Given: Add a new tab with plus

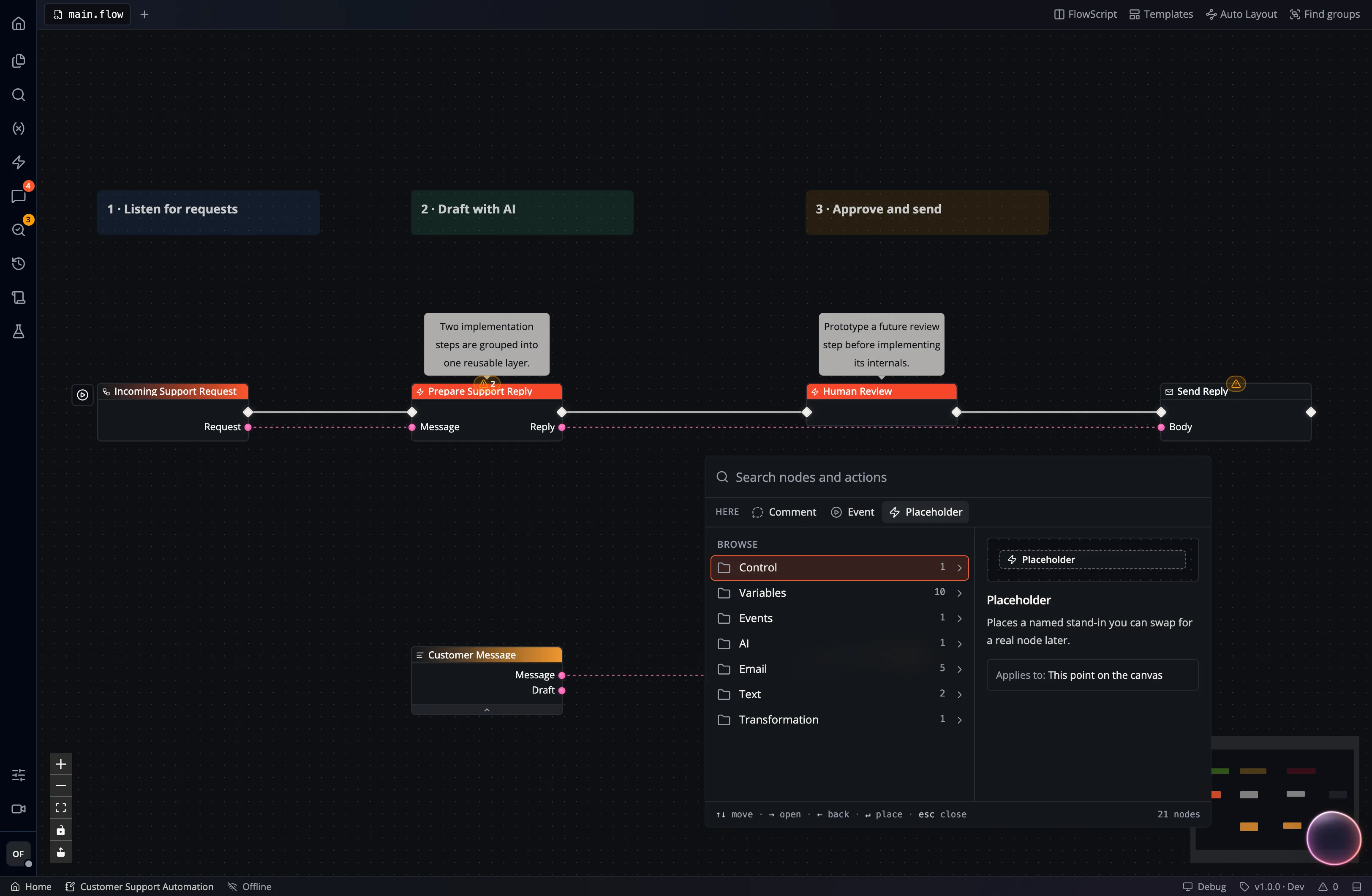Looking at the screenshot, I should click(145, 14).
